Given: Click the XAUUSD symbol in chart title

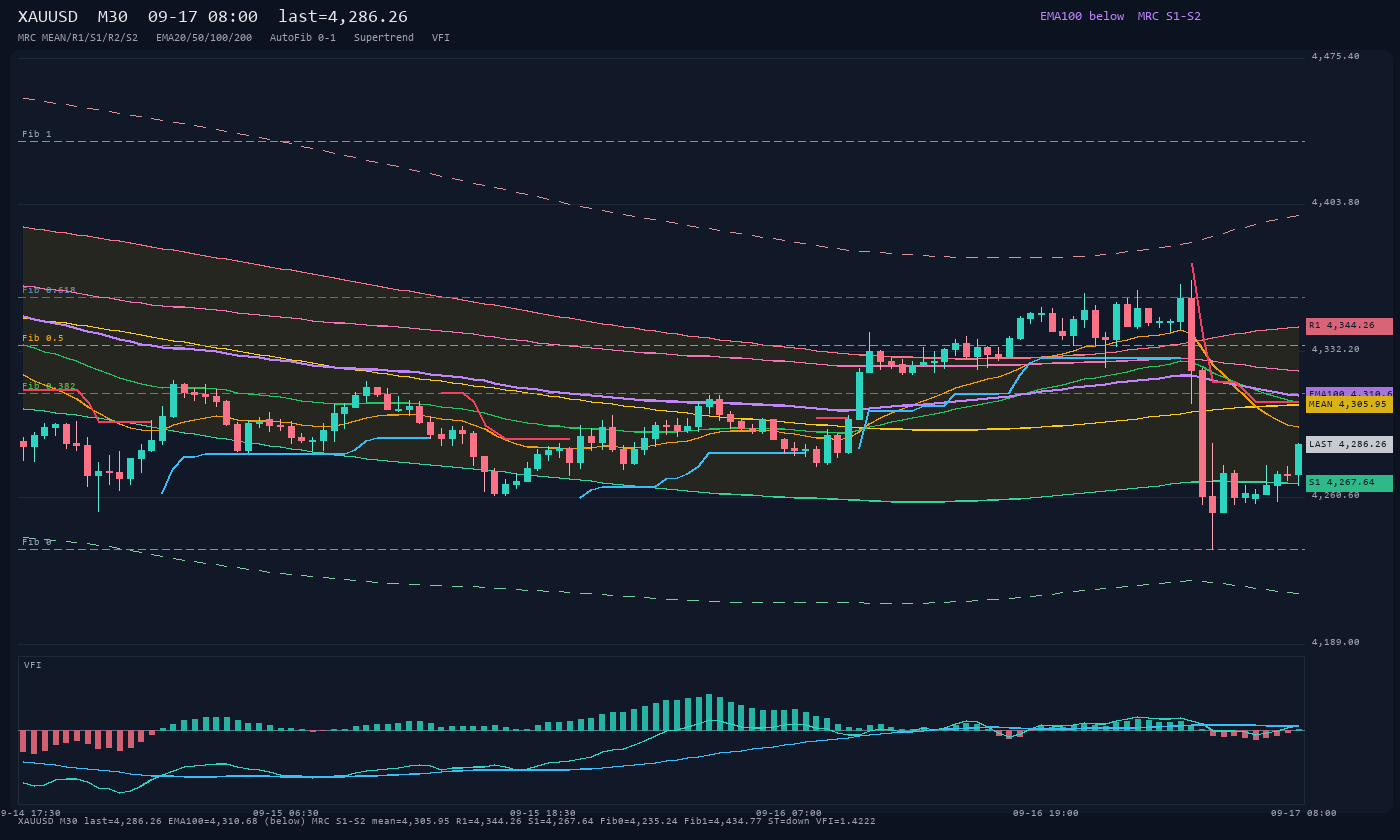Looking at the screenshot, I should click(x=48, y=17).
